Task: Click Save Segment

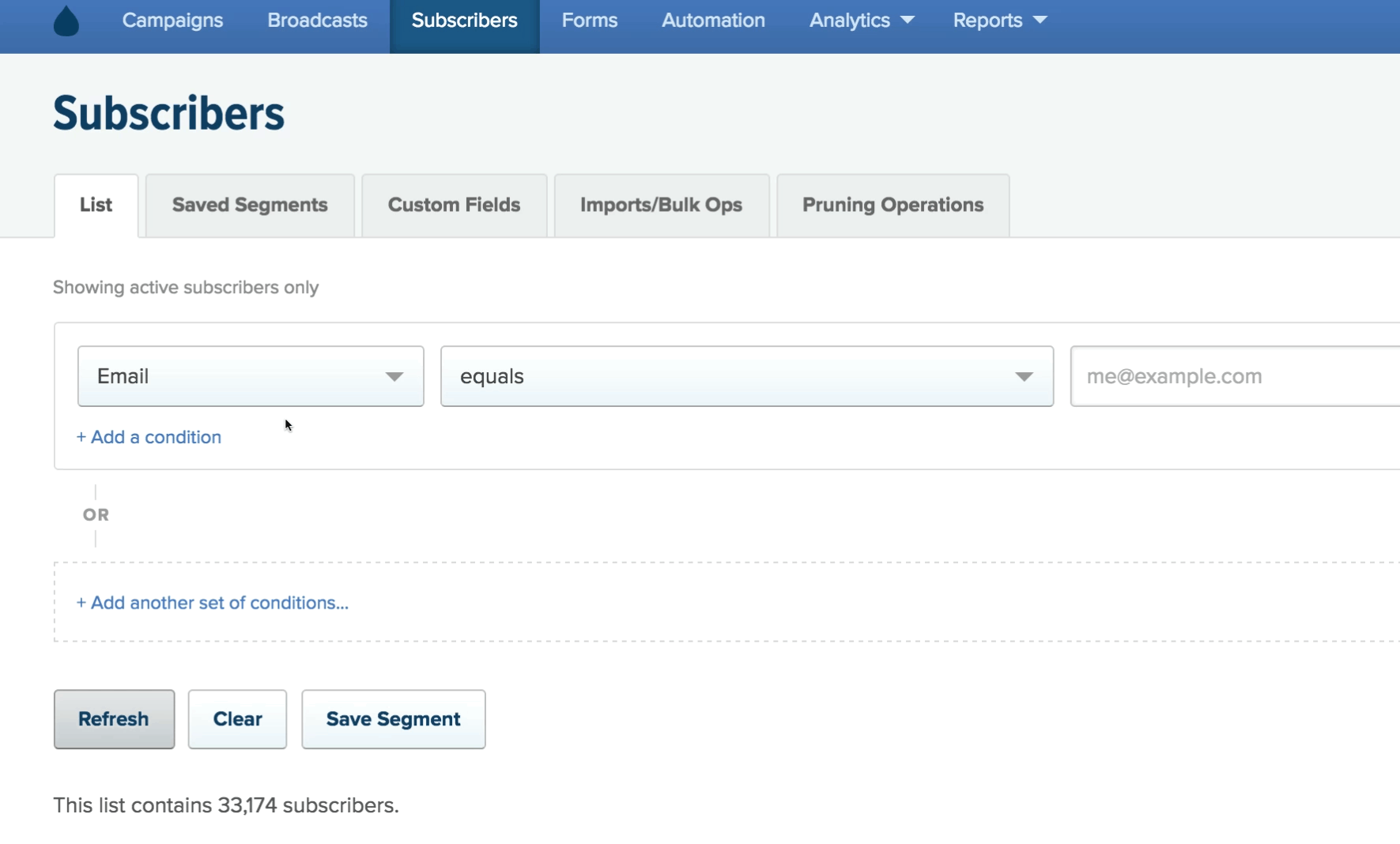Action: click(394, 719)
